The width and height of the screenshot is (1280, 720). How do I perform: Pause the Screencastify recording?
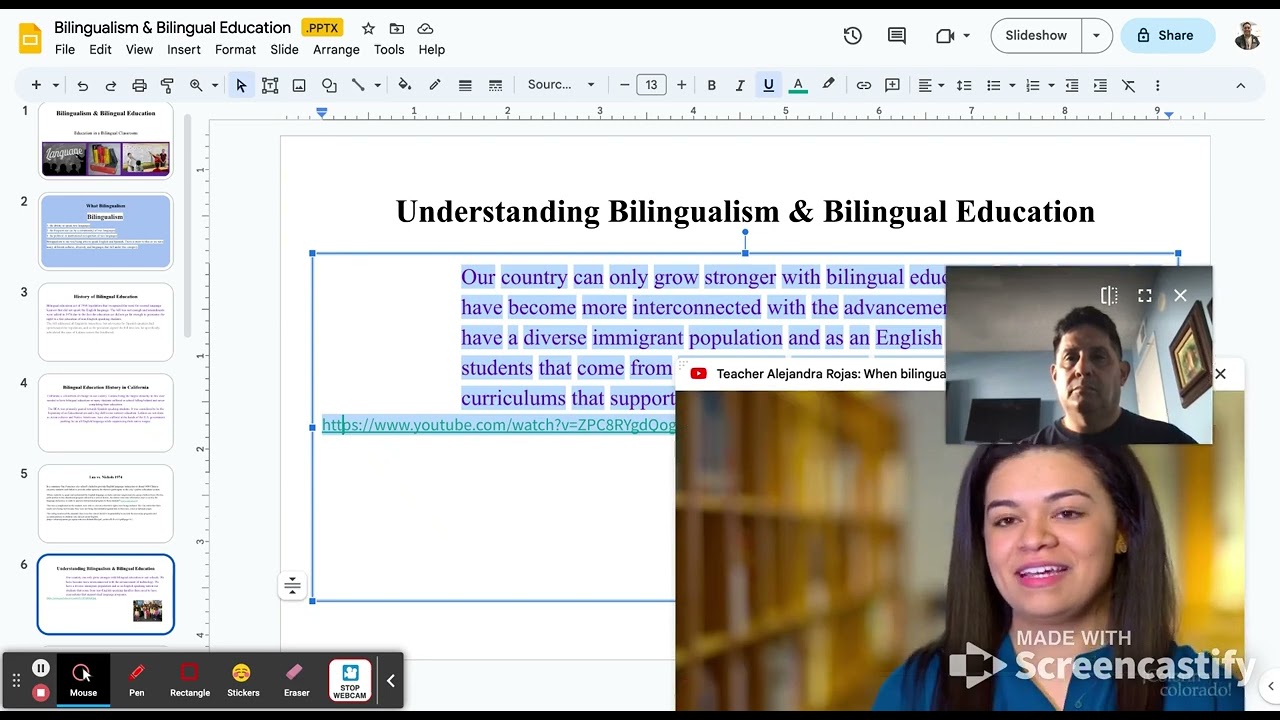41,668
